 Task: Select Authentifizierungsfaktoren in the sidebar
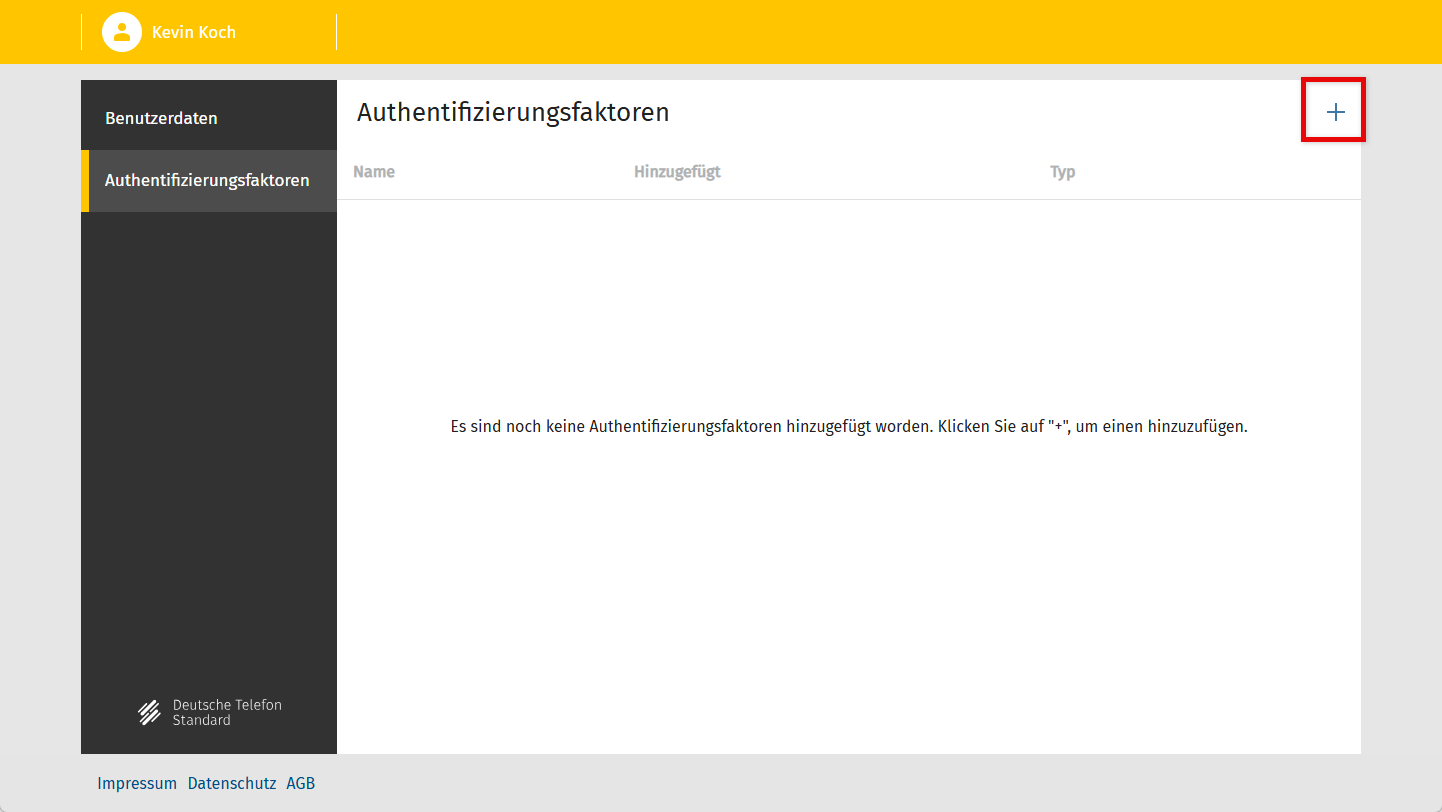point(207,181)
